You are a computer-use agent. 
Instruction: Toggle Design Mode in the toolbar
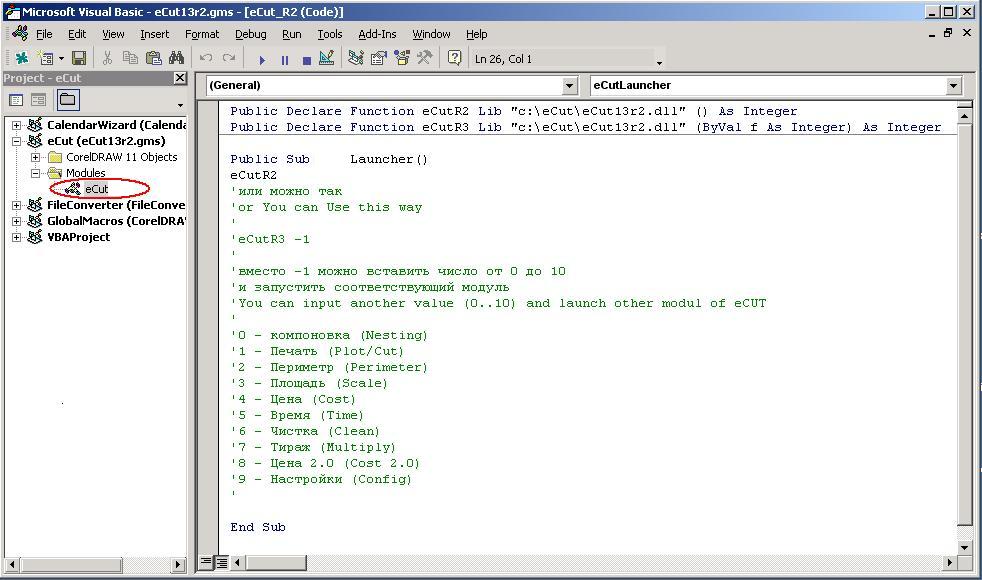327,58
